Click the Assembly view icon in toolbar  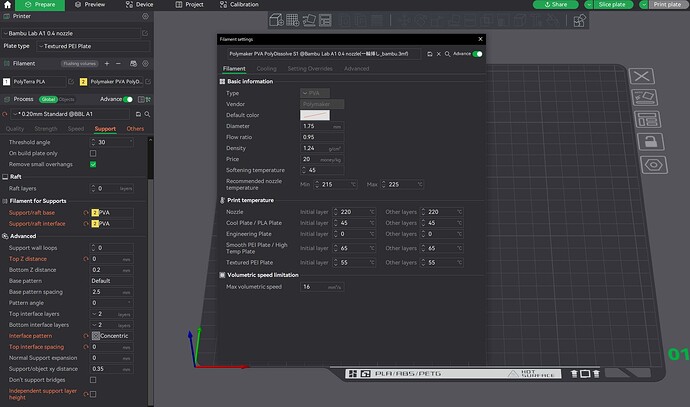[580, 21]
